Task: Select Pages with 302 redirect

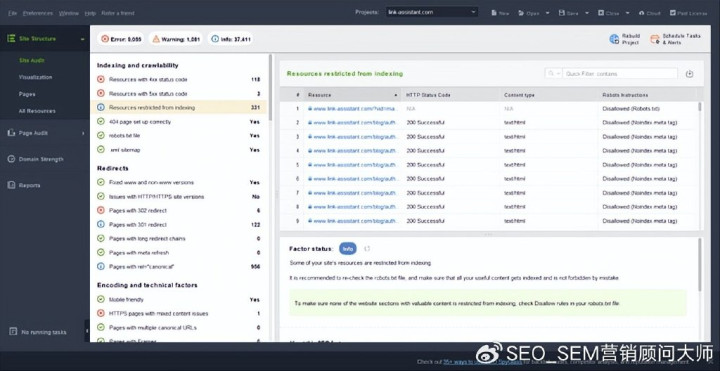Action: (x=179, y=210)
